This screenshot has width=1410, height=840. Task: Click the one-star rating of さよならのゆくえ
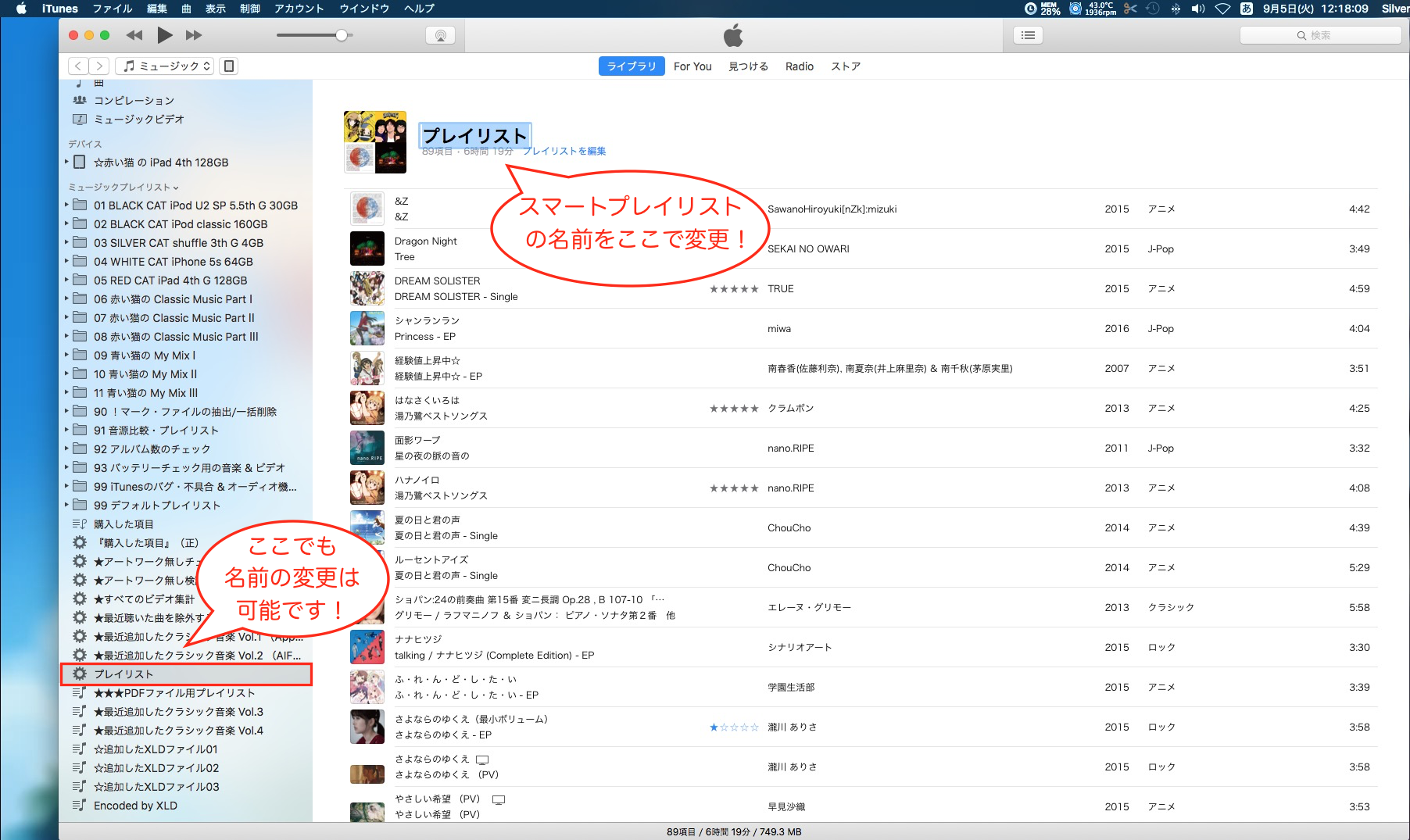pos(734,727)
